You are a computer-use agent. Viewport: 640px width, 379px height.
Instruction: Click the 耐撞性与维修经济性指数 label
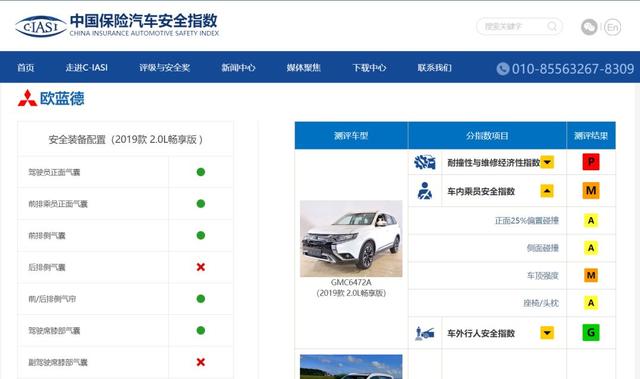point(494,162)
